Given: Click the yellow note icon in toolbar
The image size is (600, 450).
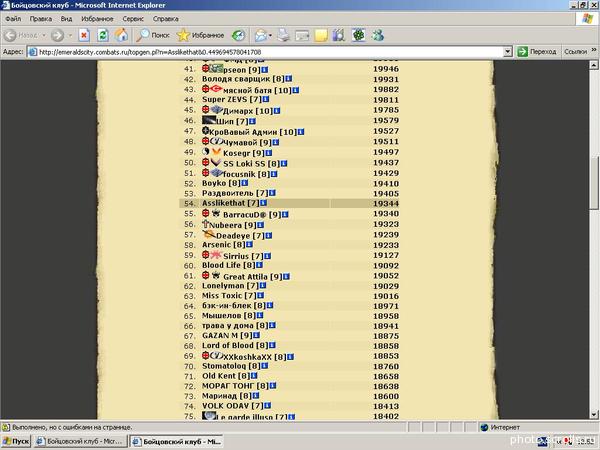Looking at the screenshot, I should pyautogui.click(x=321, y=36).
